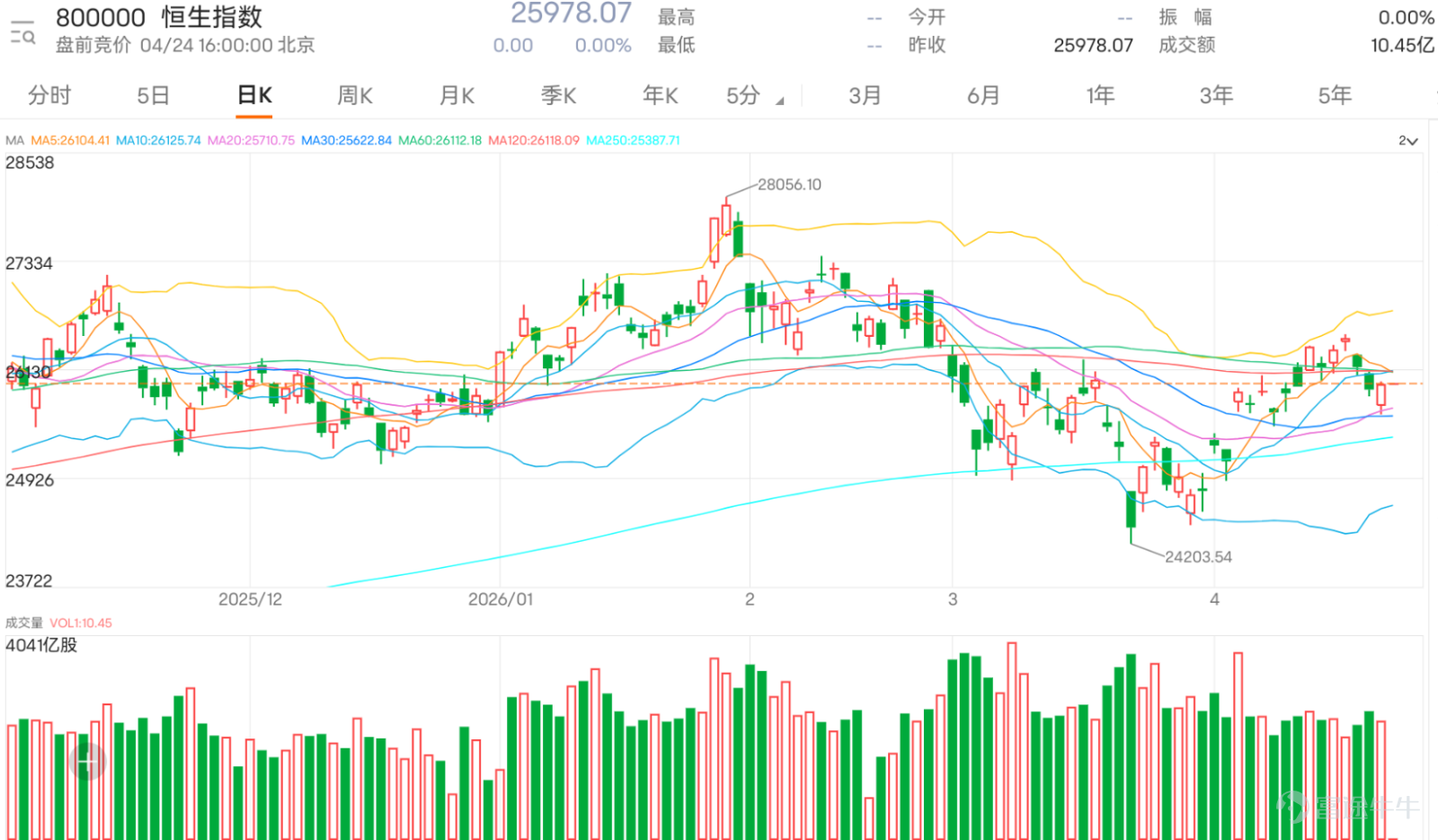Set chart range to 6月
The height and width of the screenshot is (840, 1438).
(983, 95)
